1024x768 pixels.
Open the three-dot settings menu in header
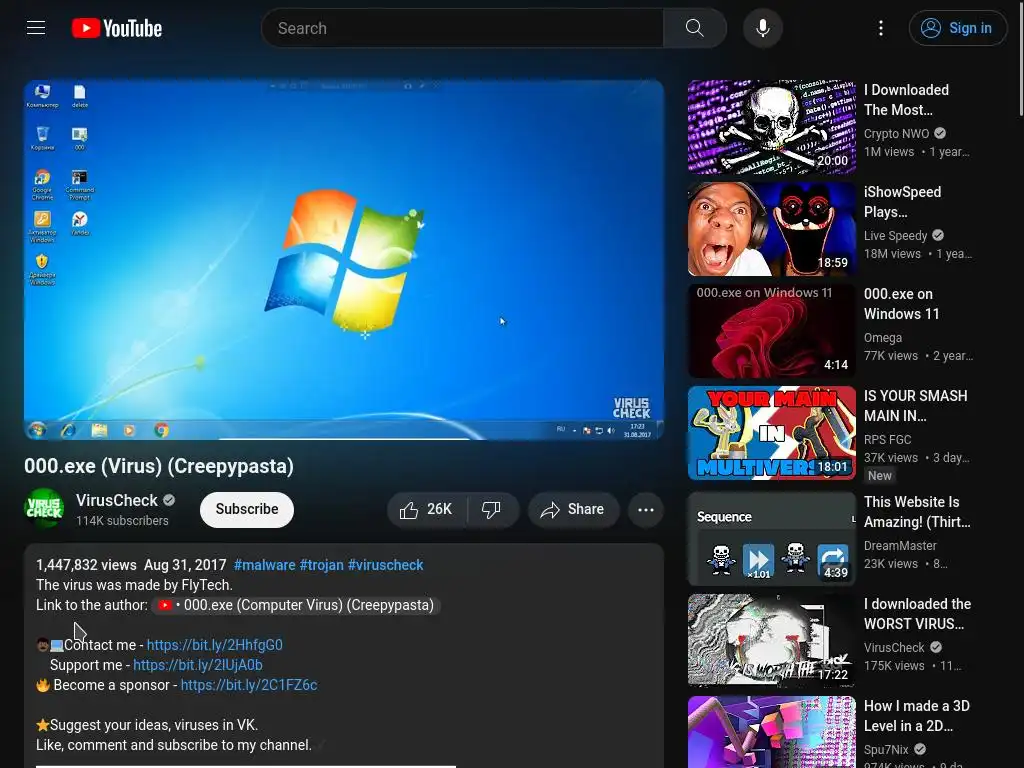click(881, 28)
